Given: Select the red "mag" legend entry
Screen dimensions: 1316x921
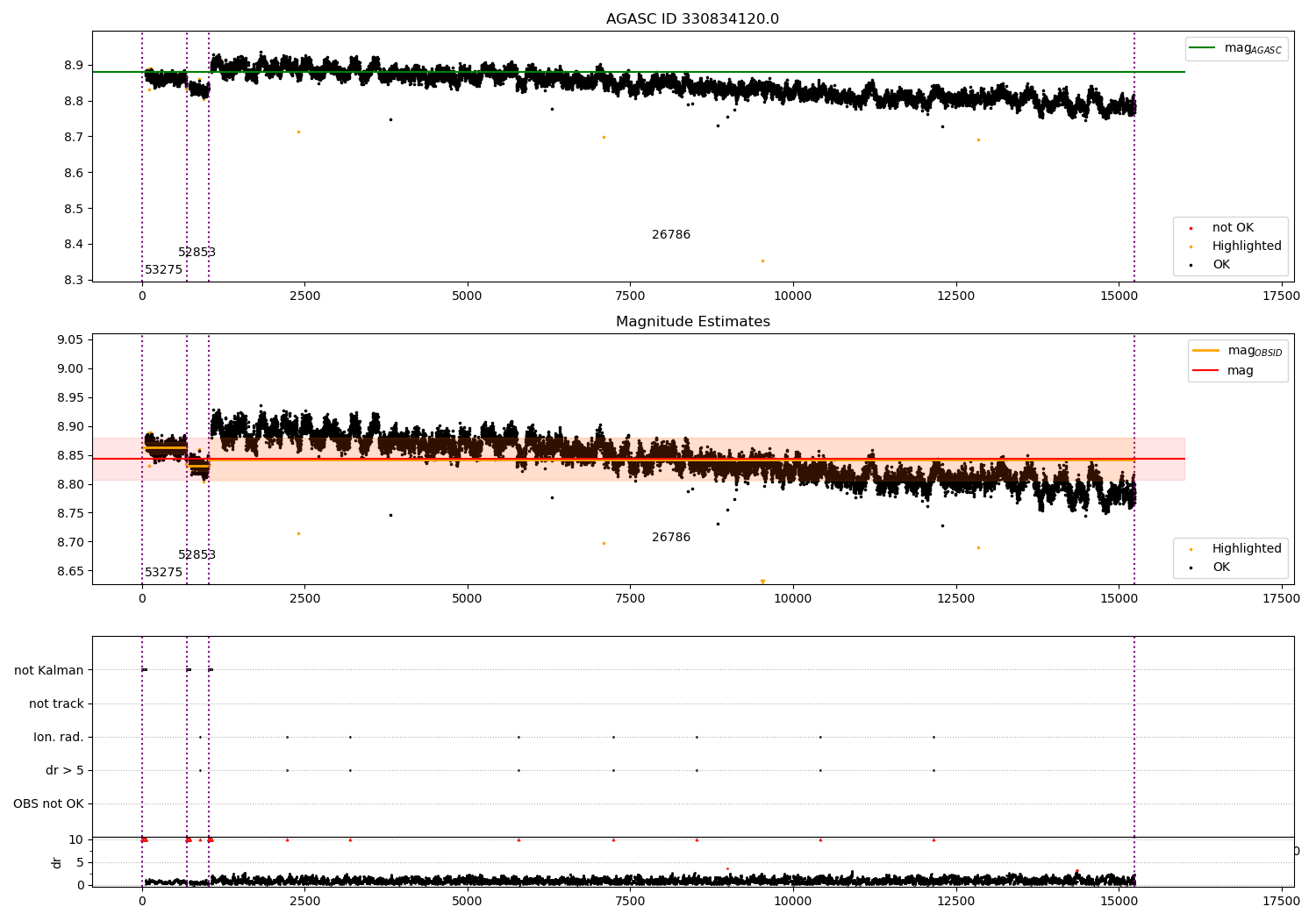Looking at the screenshot, I should (x=1224, y=370).
